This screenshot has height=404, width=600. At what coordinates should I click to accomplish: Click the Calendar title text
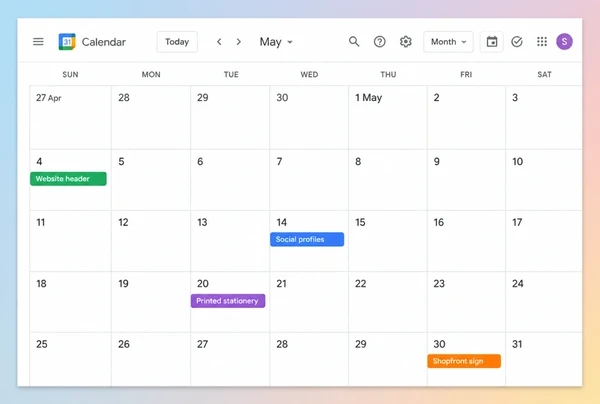click(104, 42)
